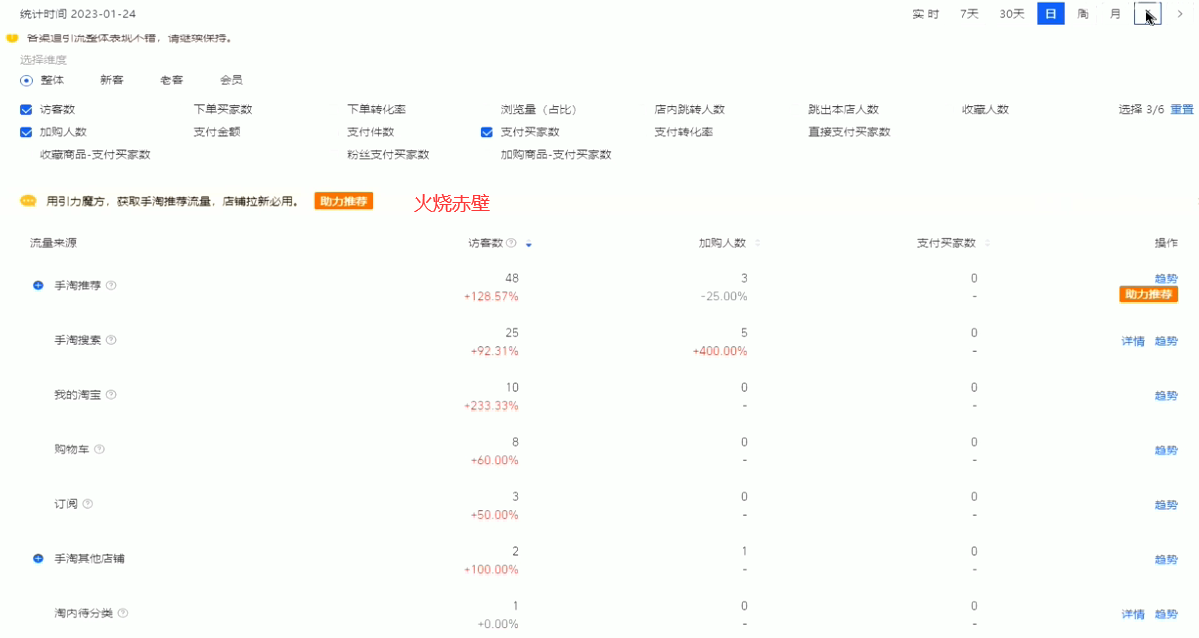Enable the 收藏商品-支付买家数 metric
Image resolution: width=1199 pixels, height=638 pixels.
(x=95, y=155)
